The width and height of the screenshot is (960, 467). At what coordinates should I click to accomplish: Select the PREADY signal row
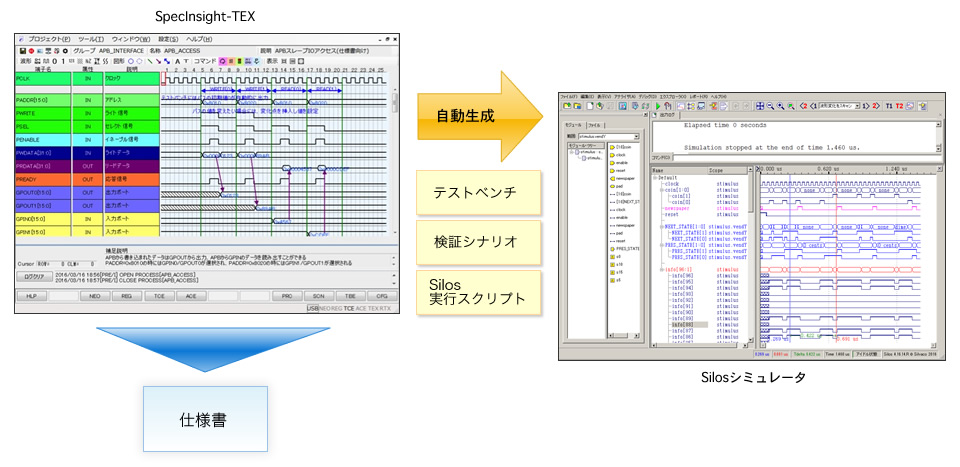(x=86, y=179)
